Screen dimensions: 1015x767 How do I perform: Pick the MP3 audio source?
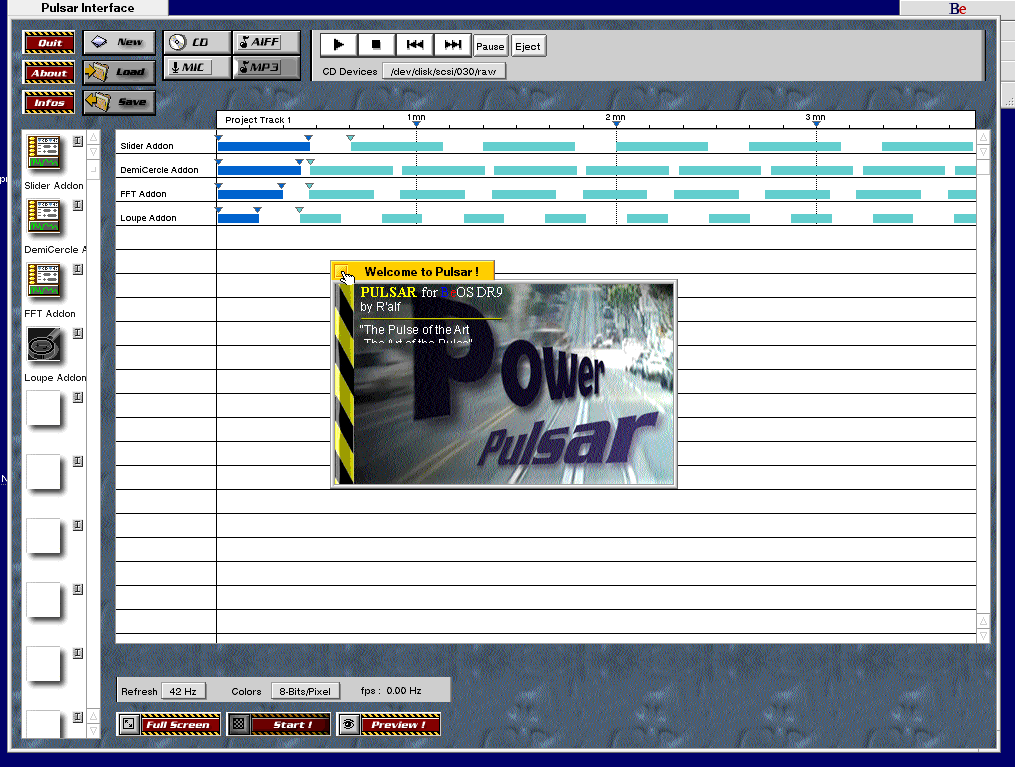coord(266,67)
